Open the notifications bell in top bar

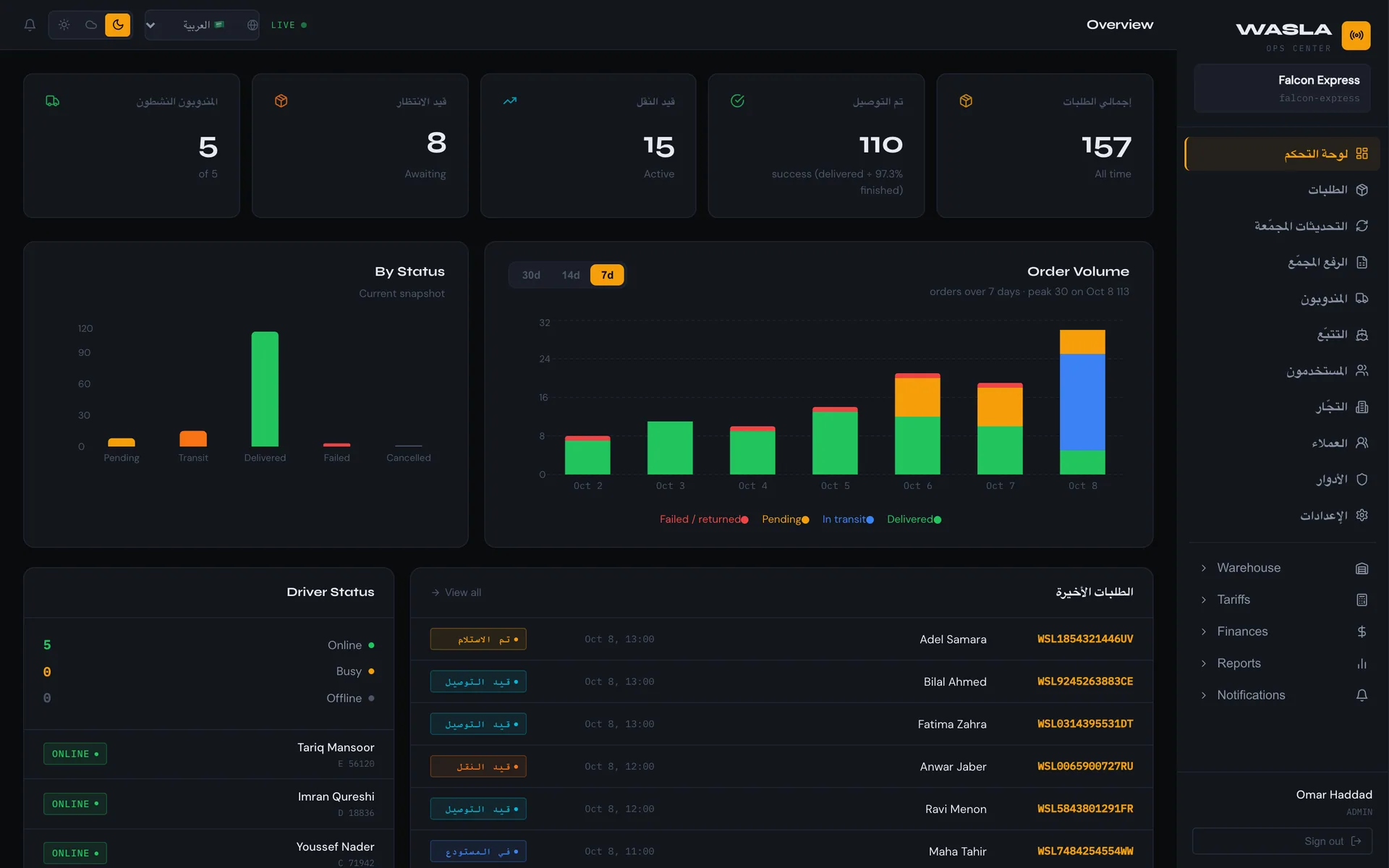[x=30, y=25]
